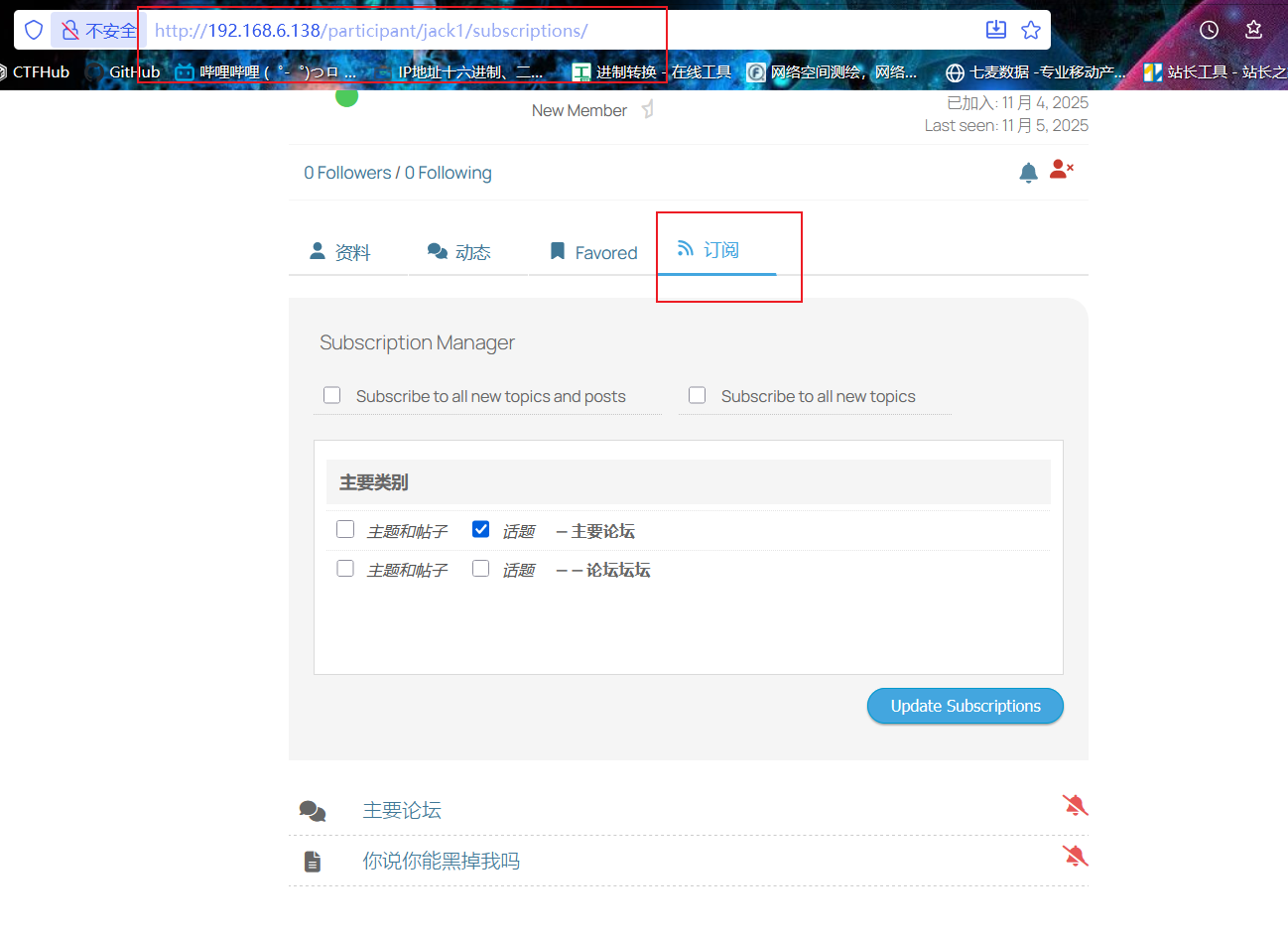Enable Subscribe to all new topics and posts
Screen dimensions: 1288x939
(331, 394)
